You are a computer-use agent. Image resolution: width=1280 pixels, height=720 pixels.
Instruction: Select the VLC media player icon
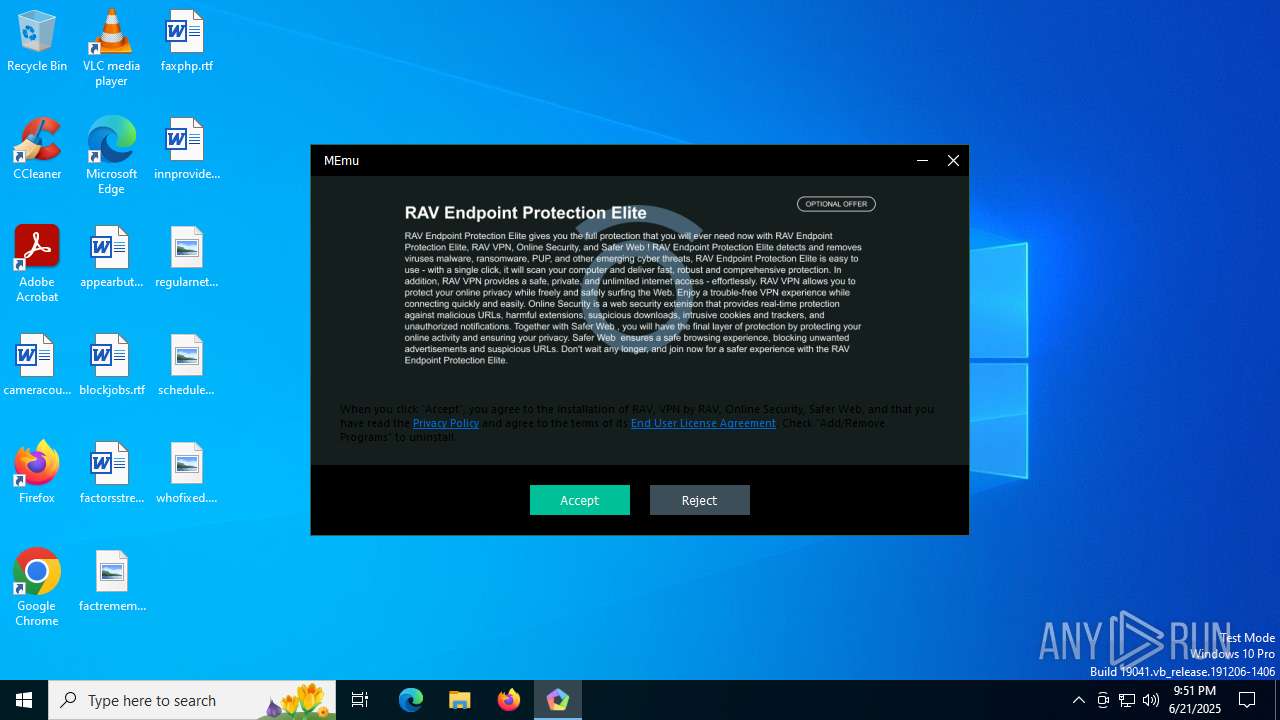(x=111, y=47)
